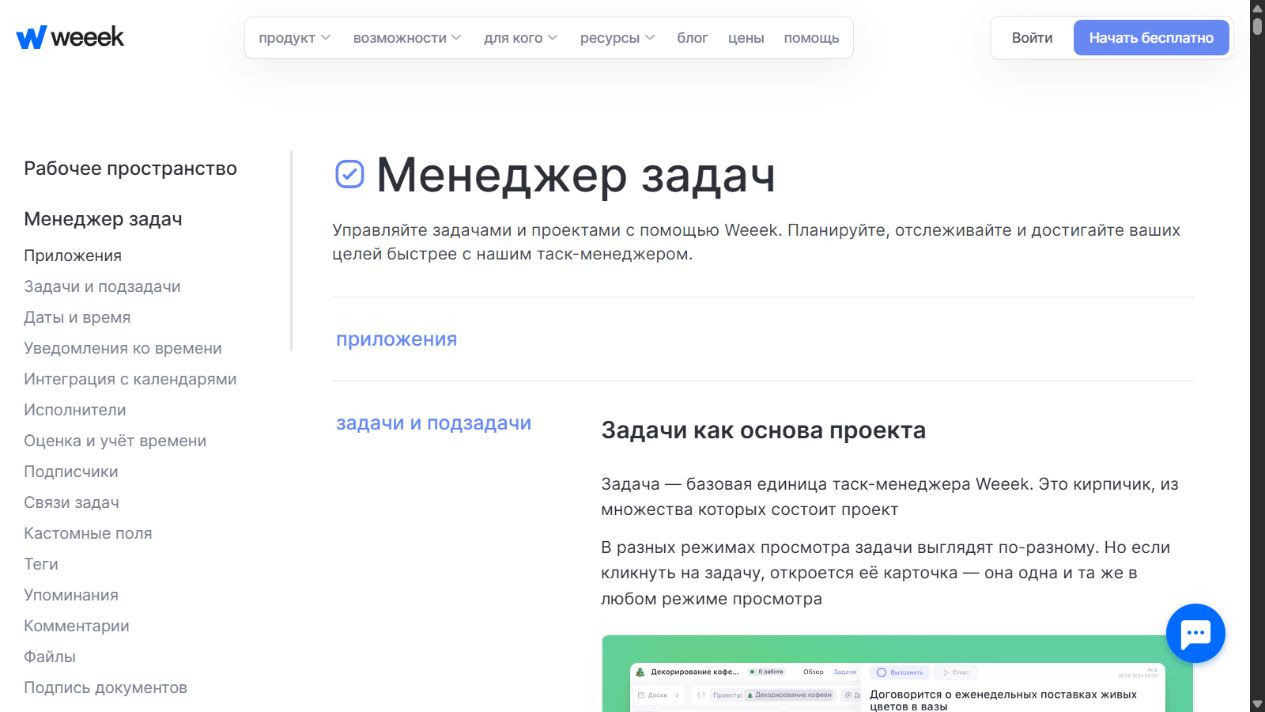Open the цены menu item
The image size is (1265, 712).
746,38
